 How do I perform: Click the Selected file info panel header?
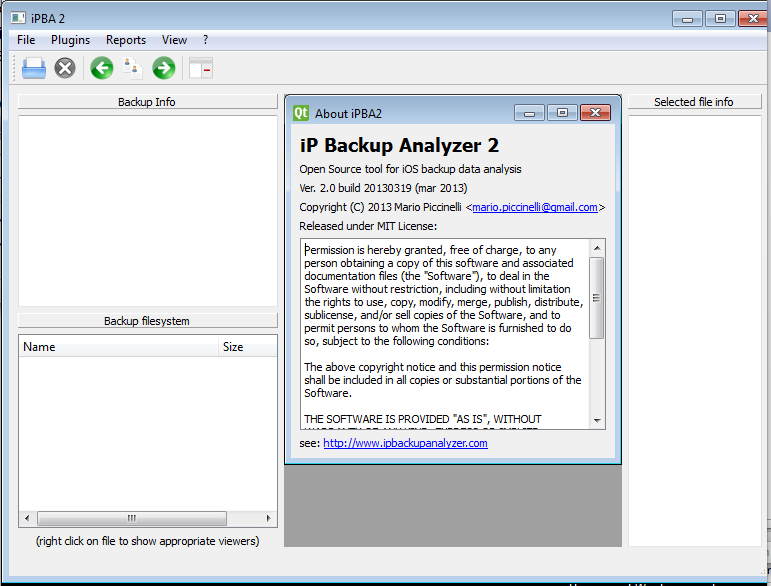[694, 102]
